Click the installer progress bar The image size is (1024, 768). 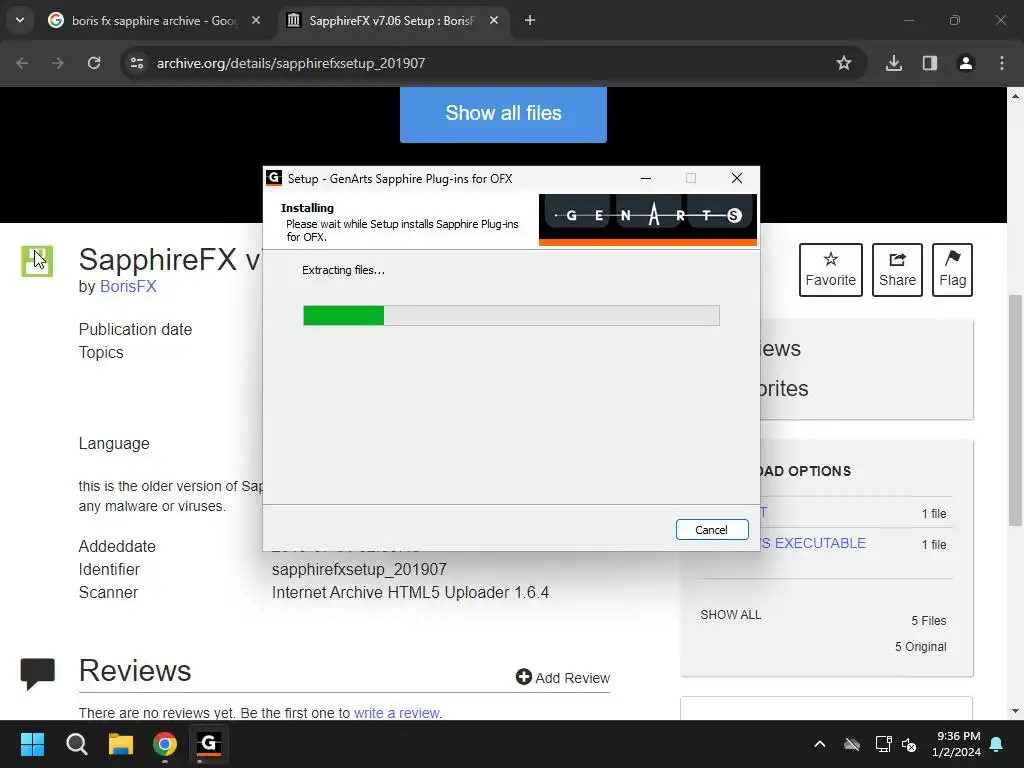[511, 315]
